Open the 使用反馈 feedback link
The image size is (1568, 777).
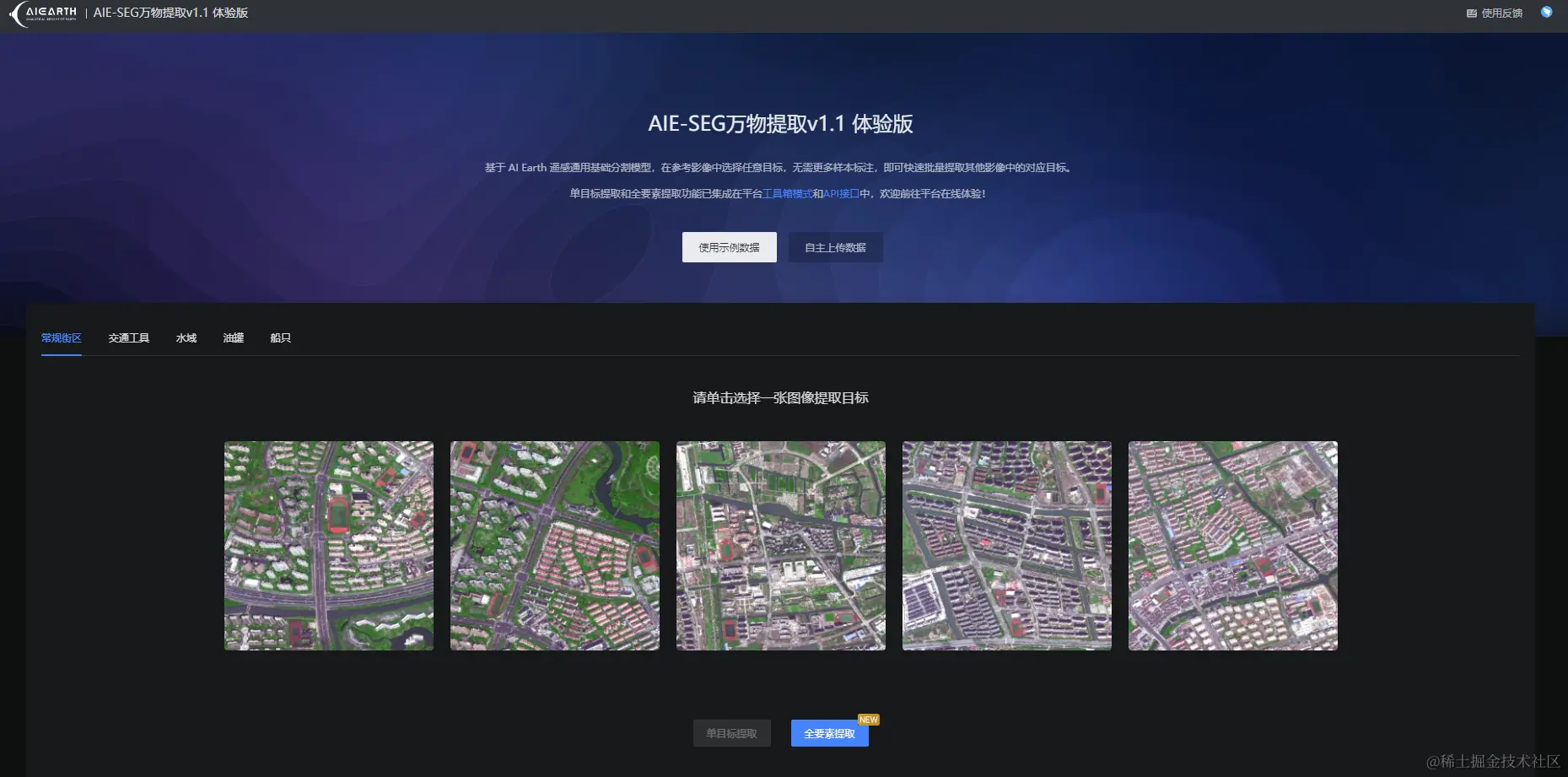tap(1495, 13)
